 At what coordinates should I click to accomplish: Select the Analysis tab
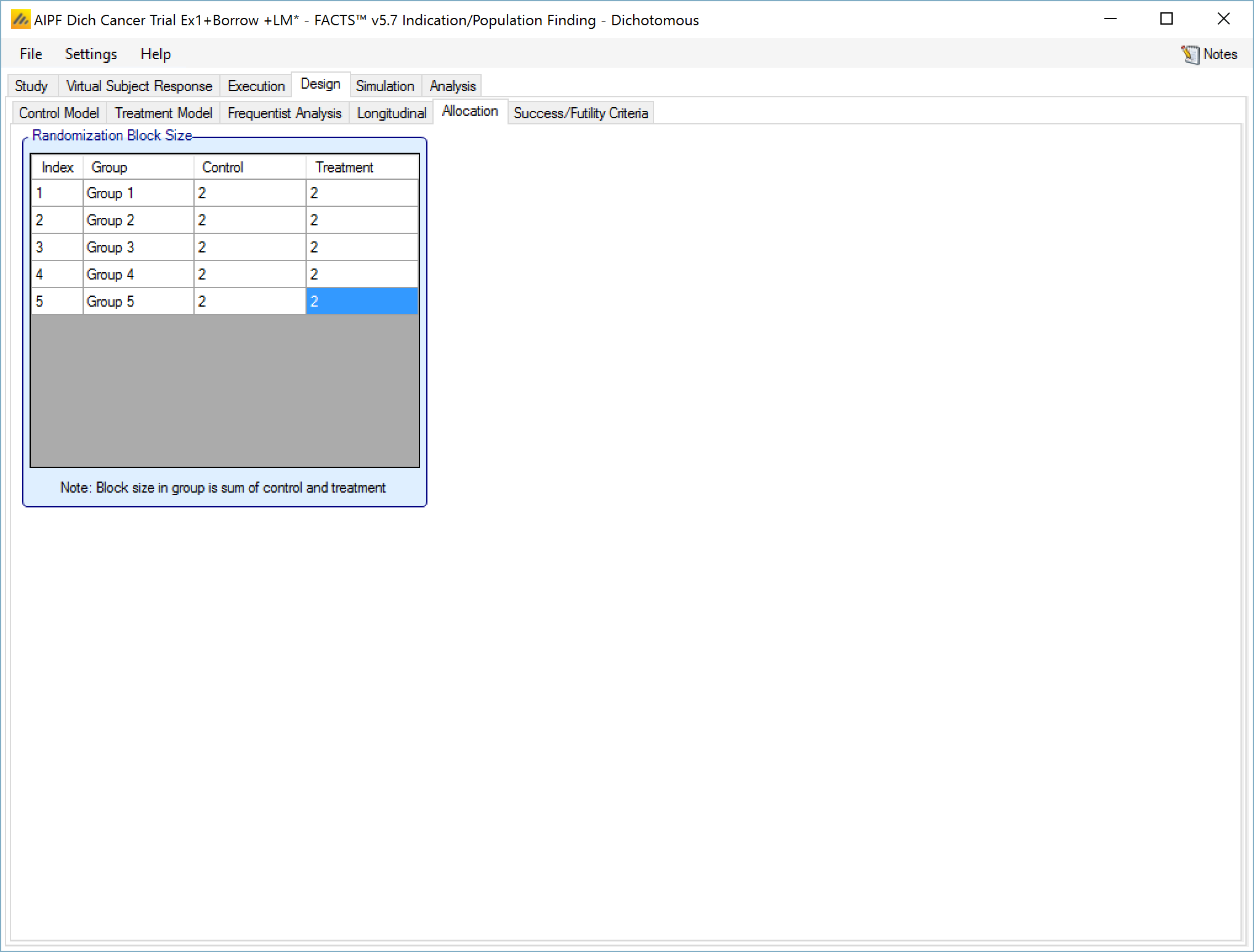(x=453, y=86)
